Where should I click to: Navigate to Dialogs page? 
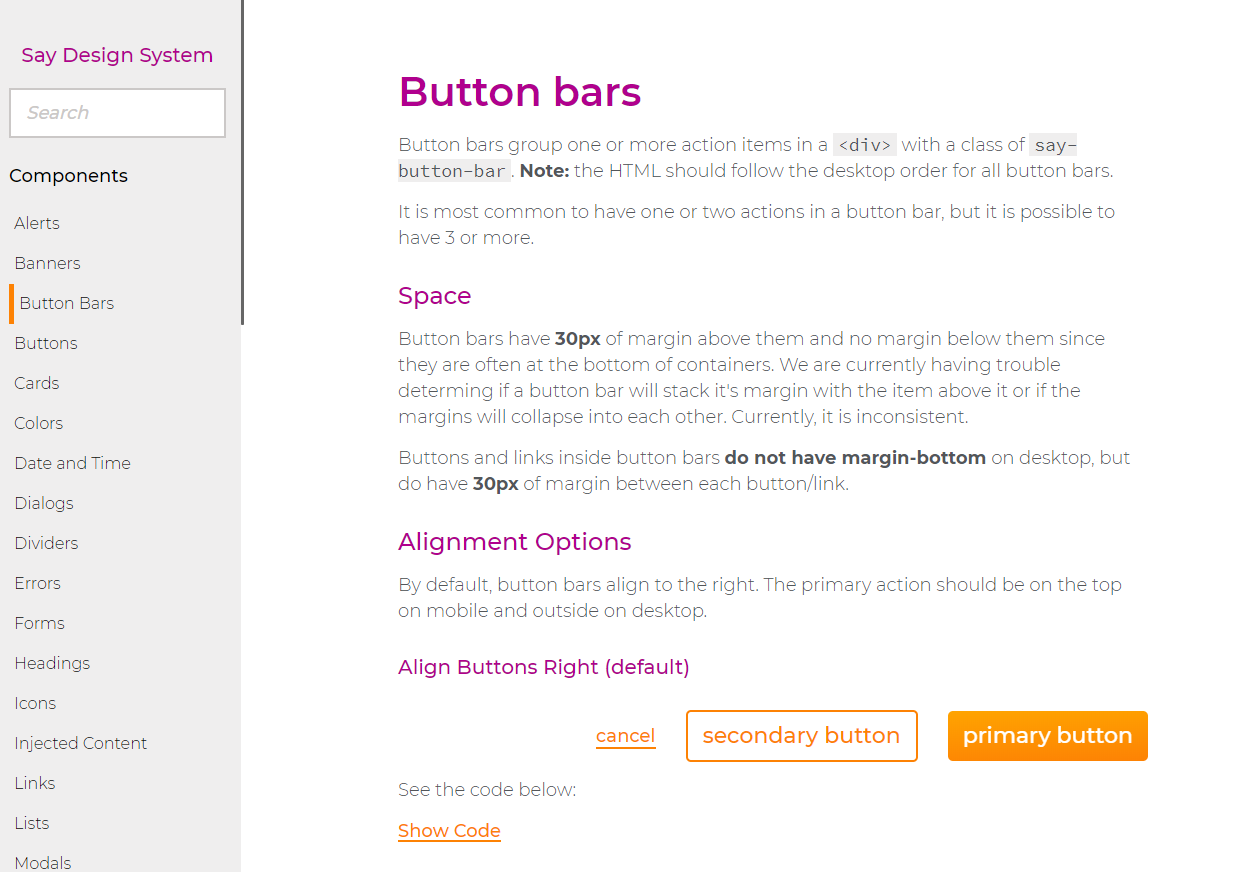tap(44, 503)
